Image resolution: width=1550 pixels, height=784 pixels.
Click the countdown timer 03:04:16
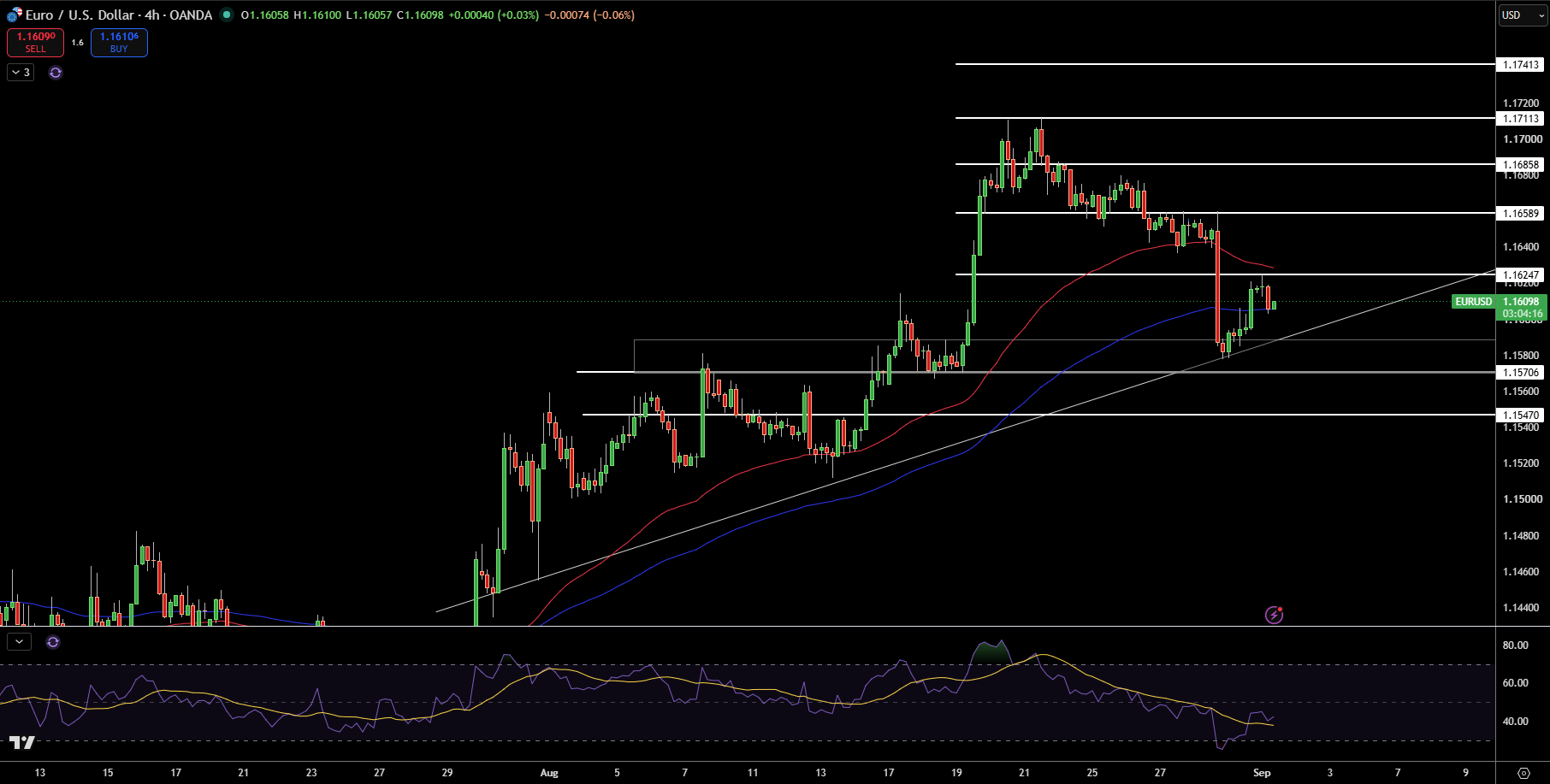pos(1523,314)
